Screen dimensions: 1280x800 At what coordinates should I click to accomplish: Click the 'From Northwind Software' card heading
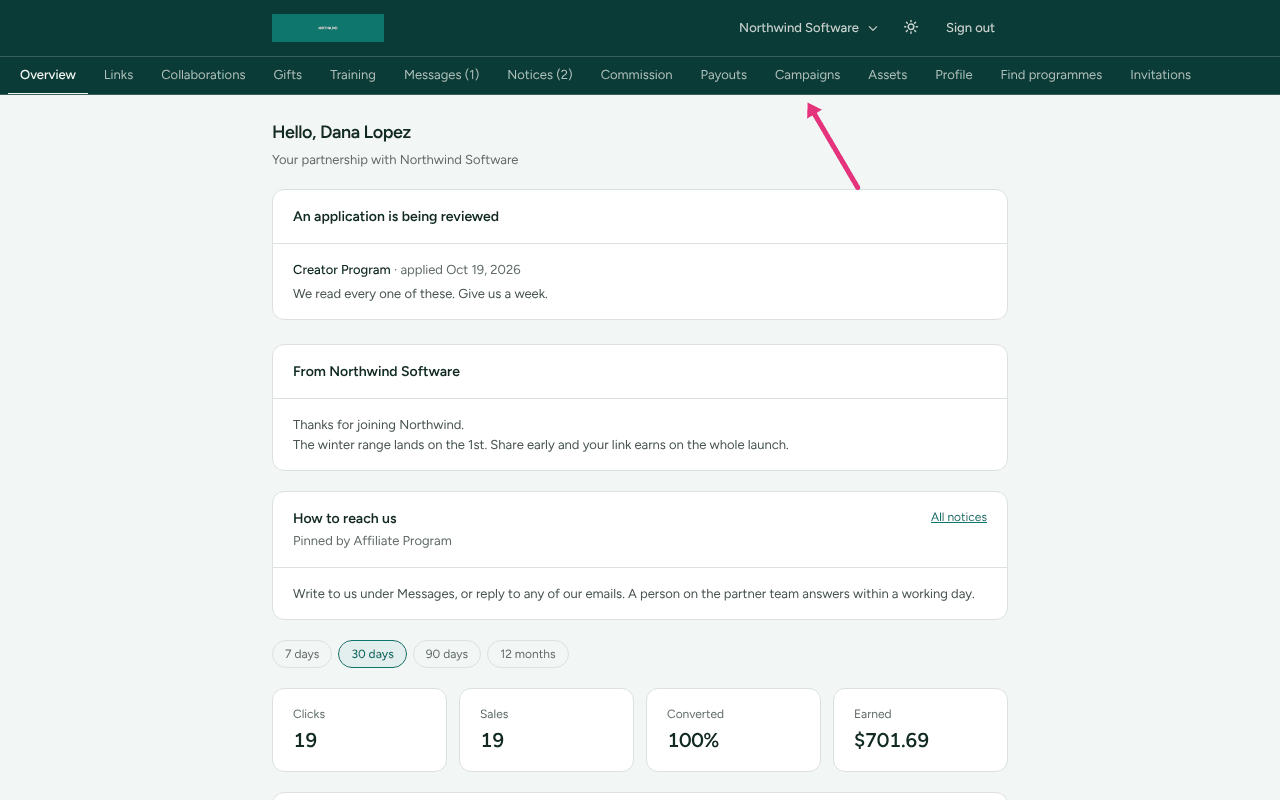pyautogui.click(x=376, y=371)
